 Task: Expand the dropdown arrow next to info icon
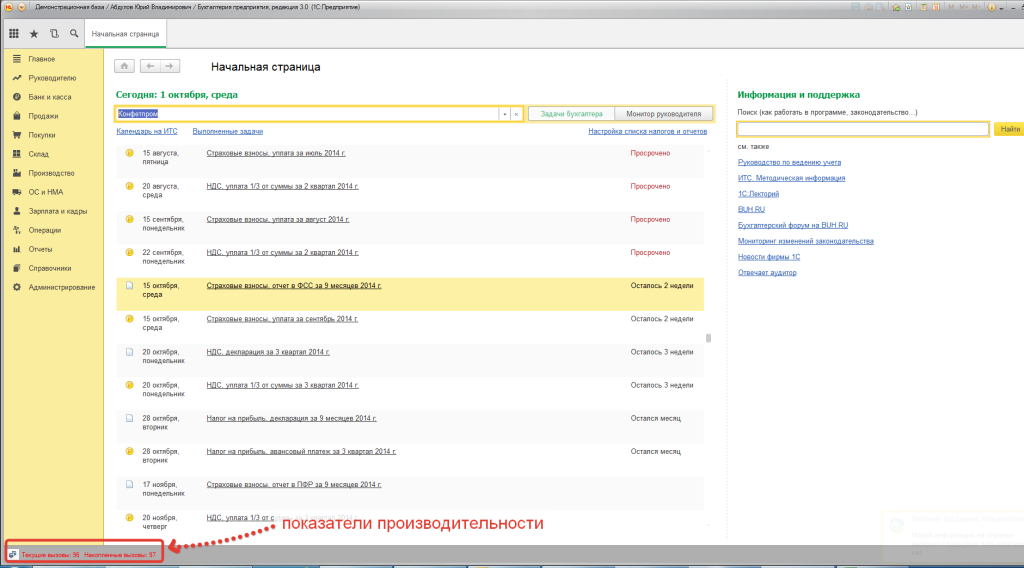(1001, 8)
